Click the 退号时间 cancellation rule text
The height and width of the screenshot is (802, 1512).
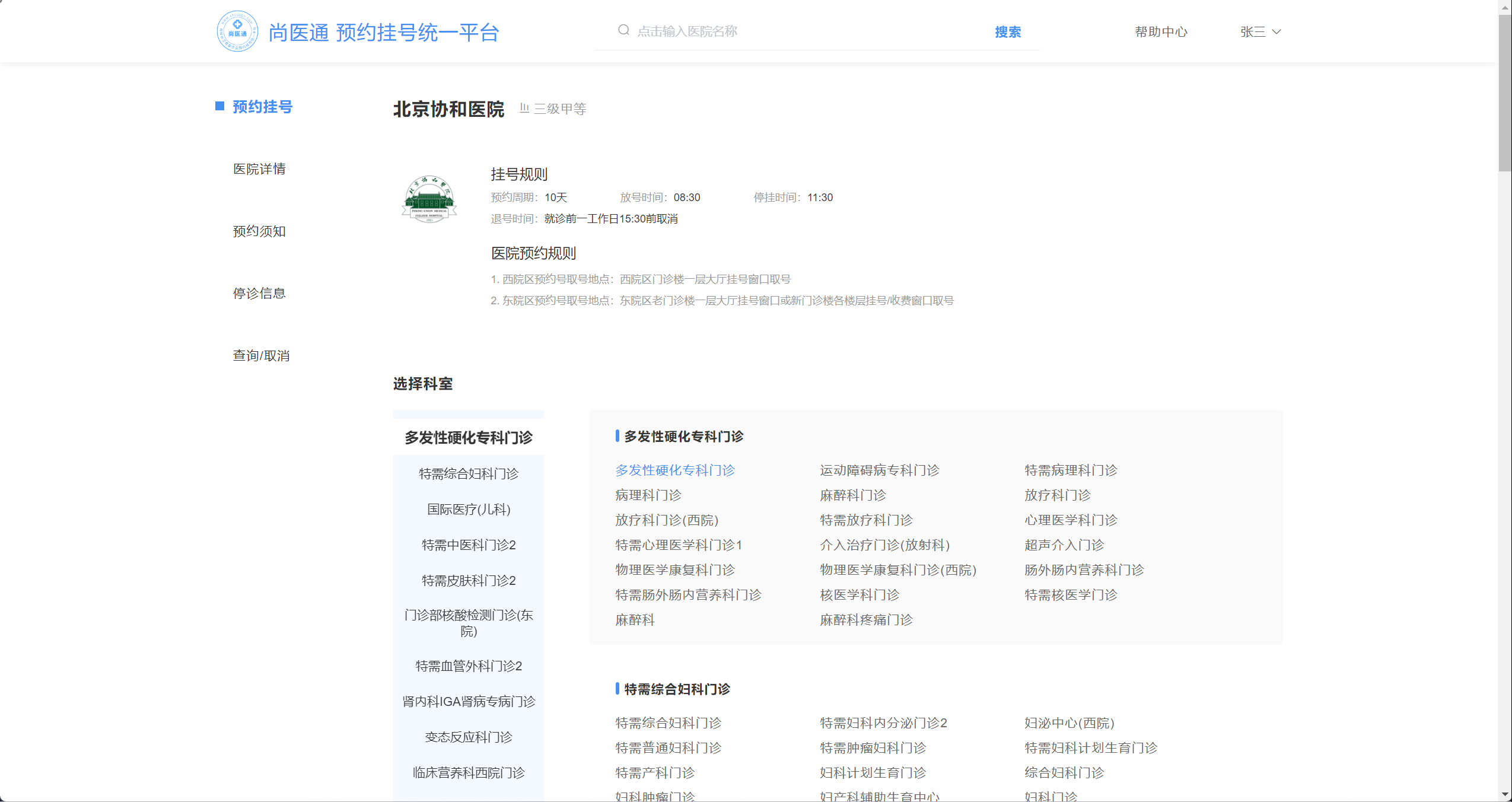coord(584,219)
